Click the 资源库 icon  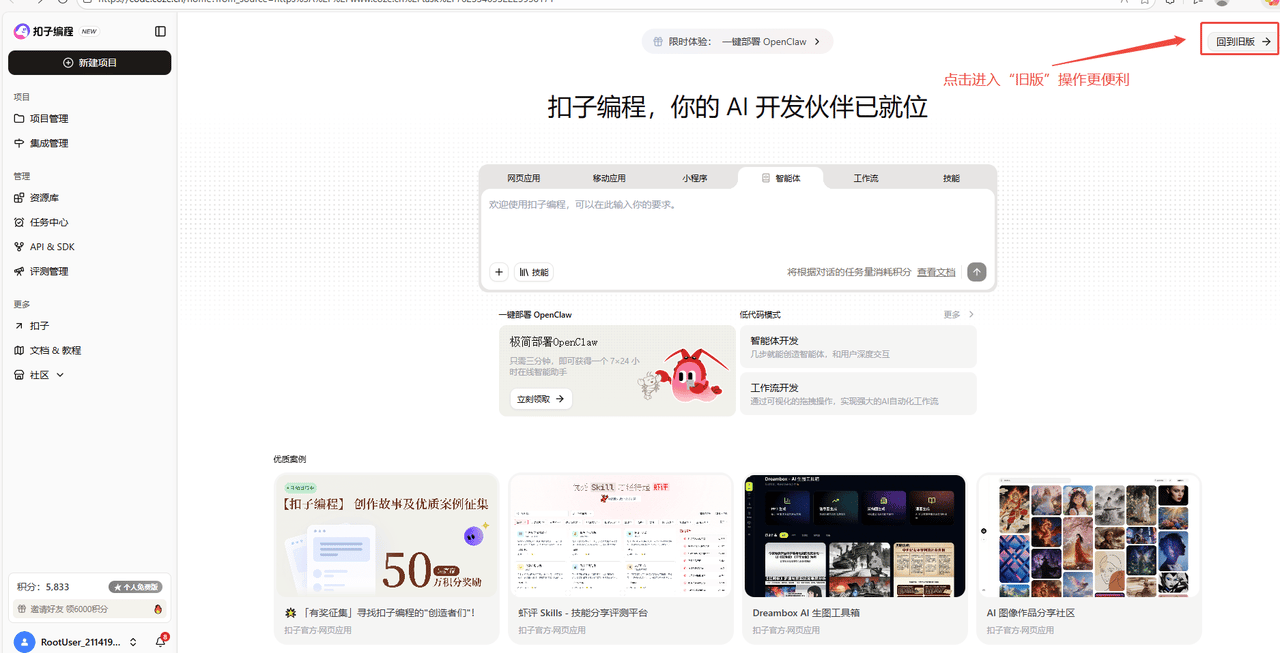click(x=20, y=198)
